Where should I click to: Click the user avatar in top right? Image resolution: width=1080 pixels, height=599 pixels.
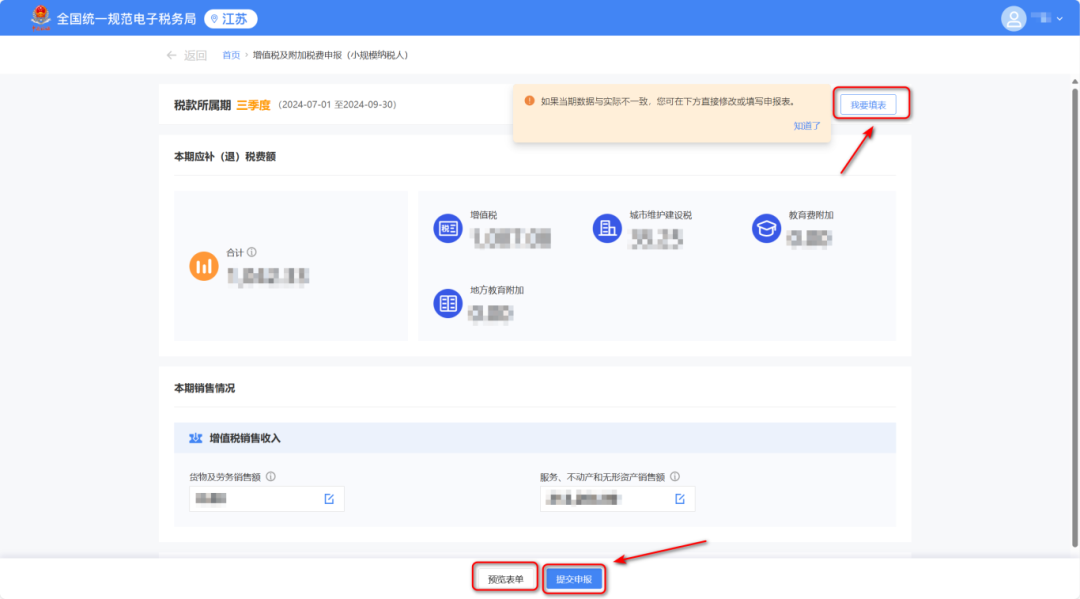coord(1013,18)
